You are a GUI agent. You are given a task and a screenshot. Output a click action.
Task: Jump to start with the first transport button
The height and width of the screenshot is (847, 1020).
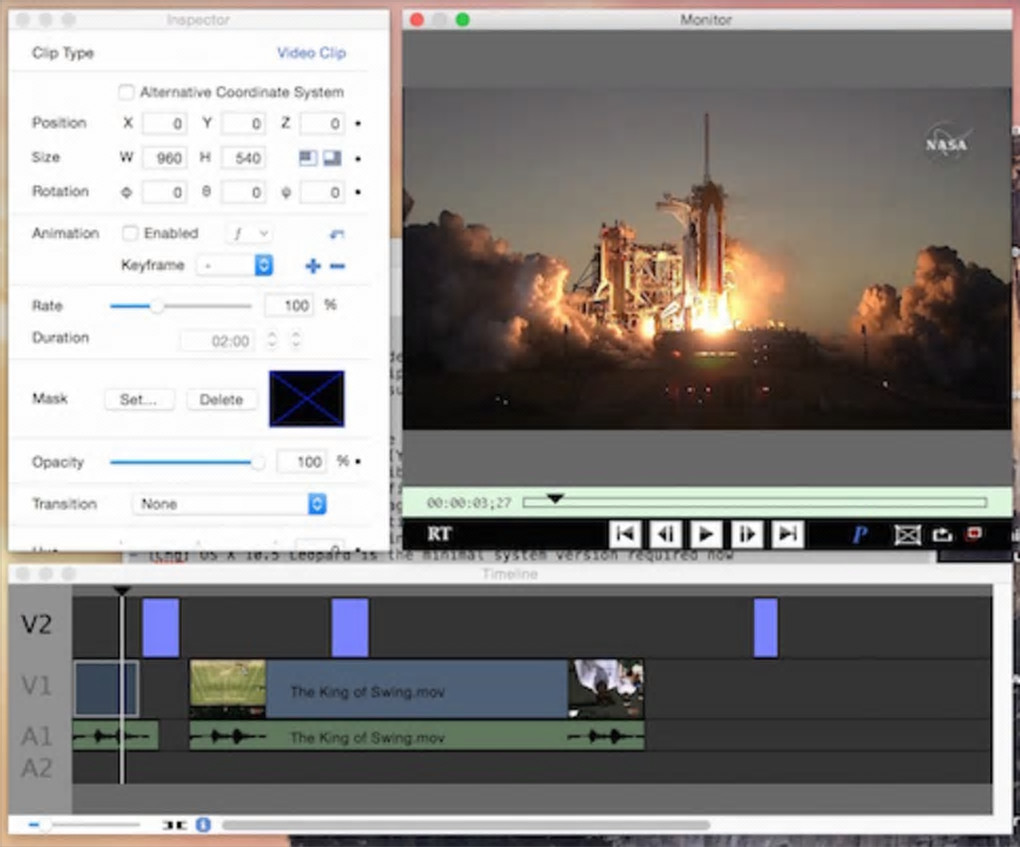pos(624,534)
